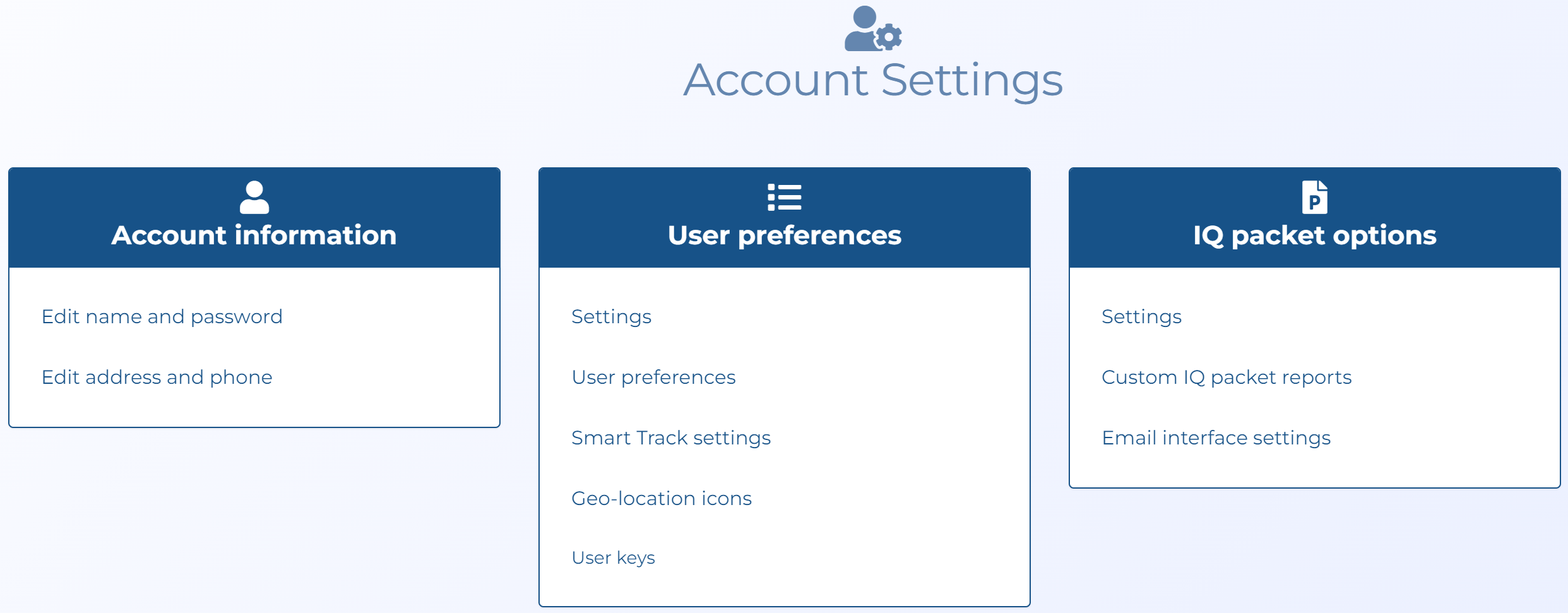This screenshot has width=1568, height=613.
Task: Open Edit name and password
Action: click(162, 316)
